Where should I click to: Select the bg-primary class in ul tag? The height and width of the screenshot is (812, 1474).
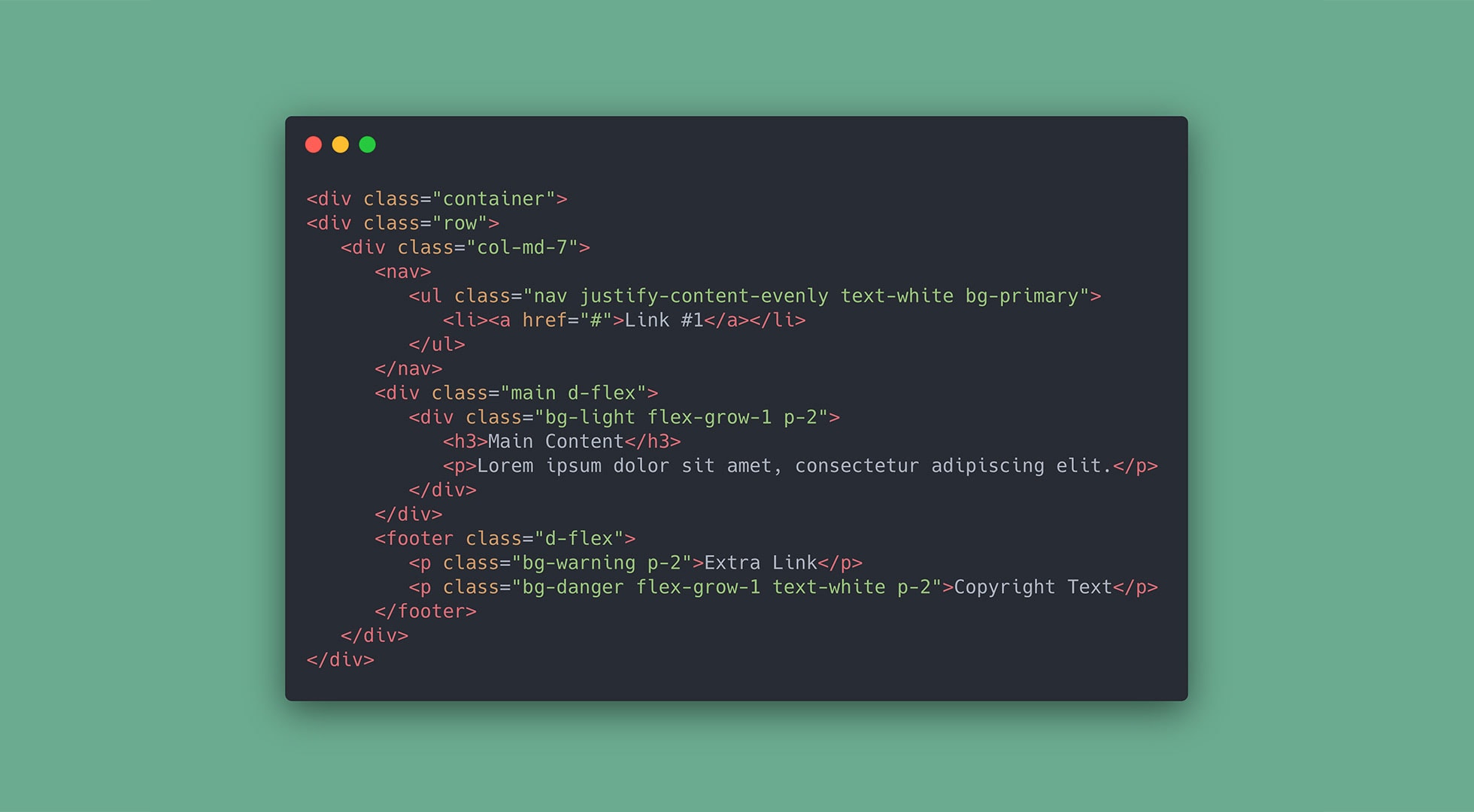[x=1010, y=296]
